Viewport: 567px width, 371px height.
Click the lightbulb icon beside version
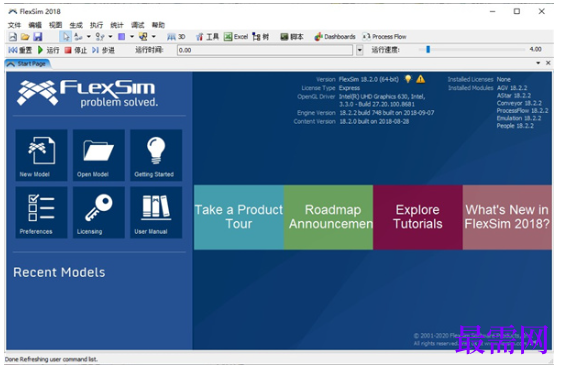(x=408, y=79)
